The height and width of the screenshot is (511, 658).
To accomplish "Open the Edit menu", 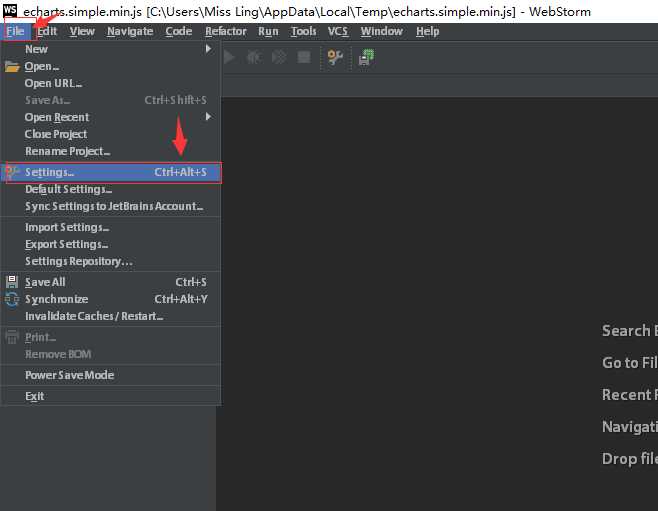I will click(x=47, y=31).
